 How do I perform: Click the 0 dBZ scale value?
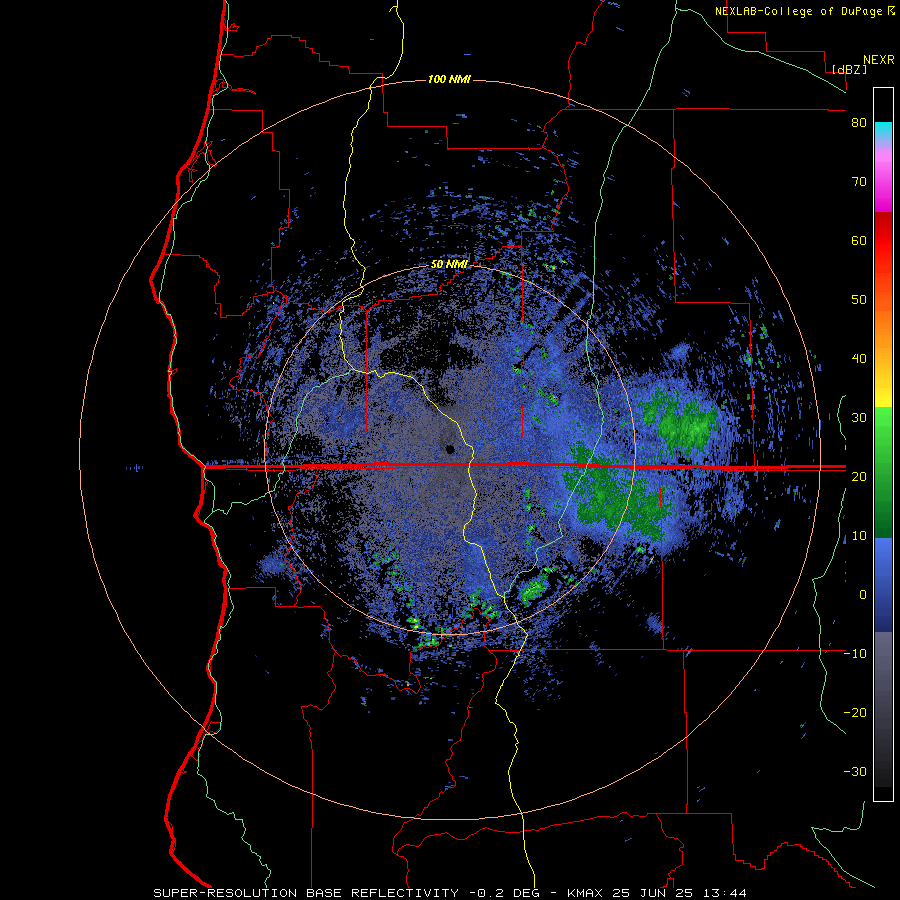pyautogui.click(x=863, y=595)
